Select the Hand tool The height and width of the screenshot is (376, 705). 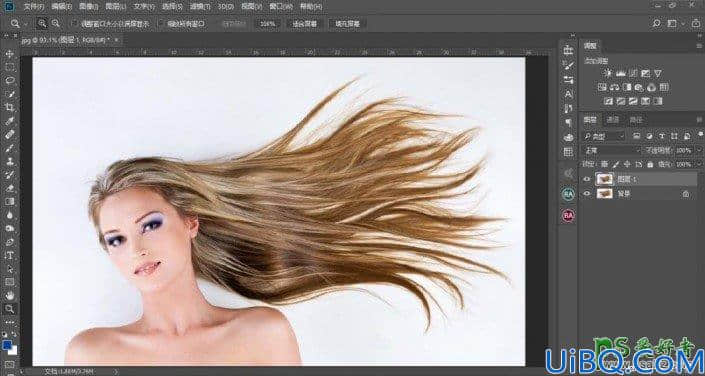(9, 295)
